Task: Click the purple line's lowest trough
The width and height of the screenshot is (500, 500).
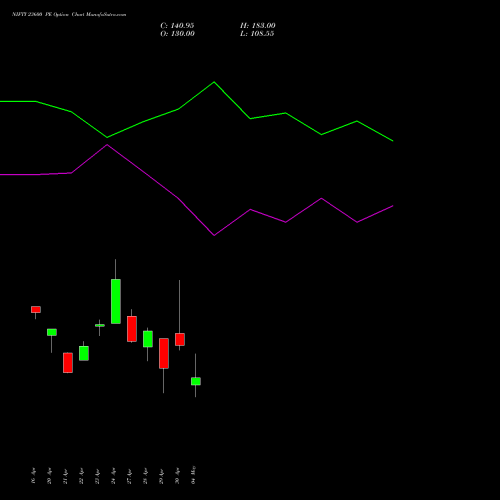Action: [214, 235]
